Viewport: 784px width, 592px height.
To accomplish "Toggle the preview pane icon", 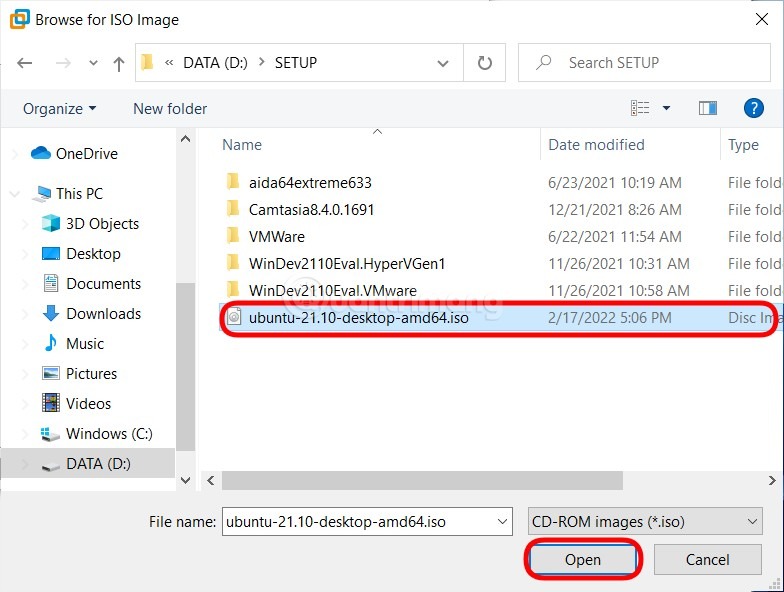I will [708, 108].
